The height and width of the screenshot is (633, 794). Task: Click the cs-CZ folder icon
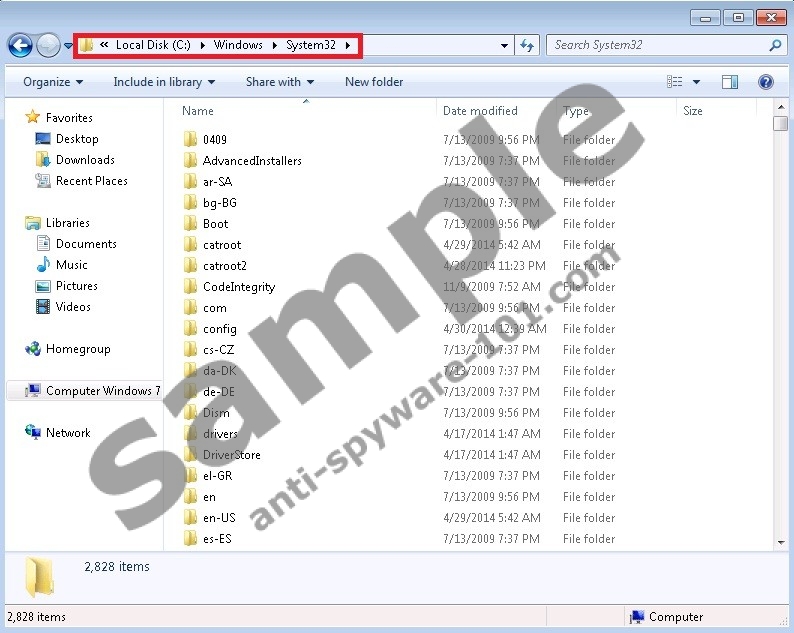(190, 349)
